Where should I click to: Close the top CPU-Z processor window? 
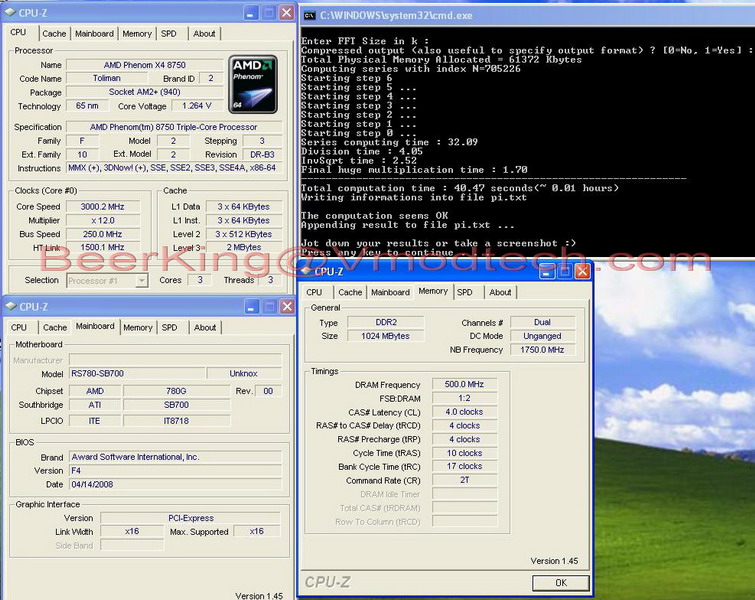(x=287, y=13)
